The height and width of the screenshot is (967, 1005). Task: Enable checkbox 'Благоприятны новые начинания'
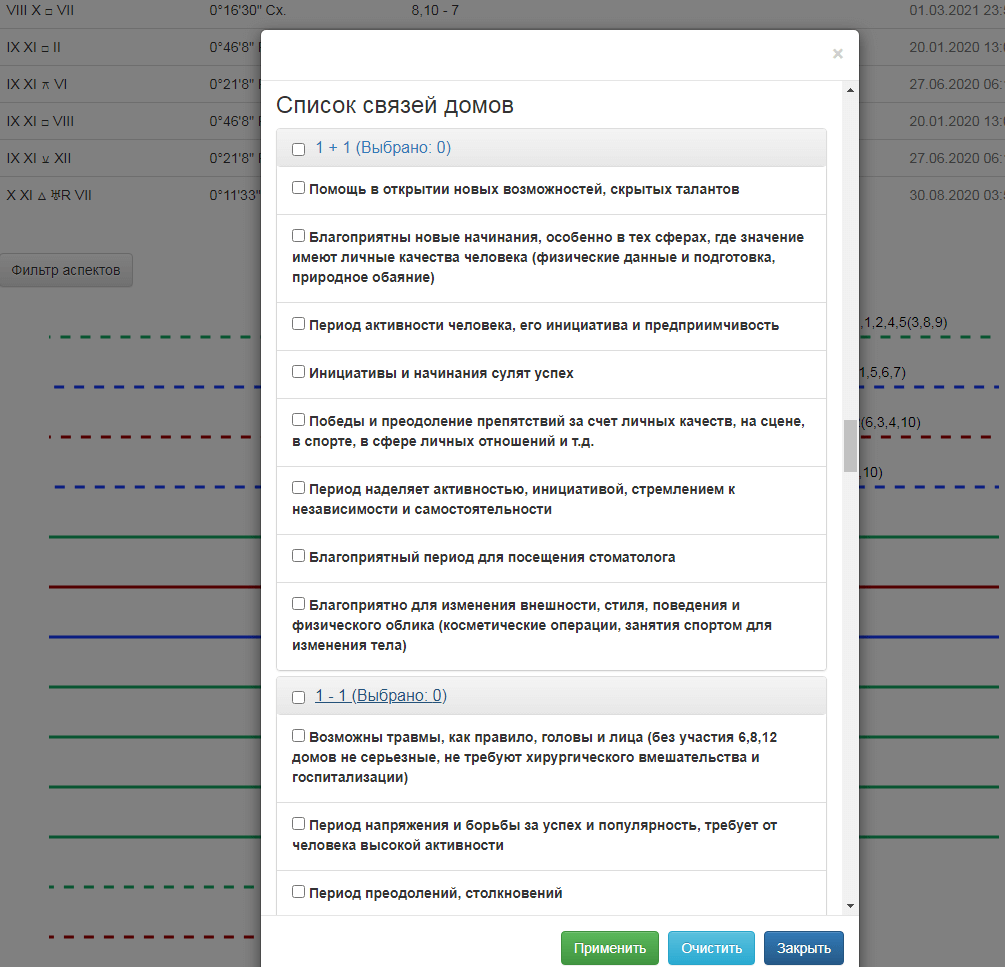tap(297, 235)
